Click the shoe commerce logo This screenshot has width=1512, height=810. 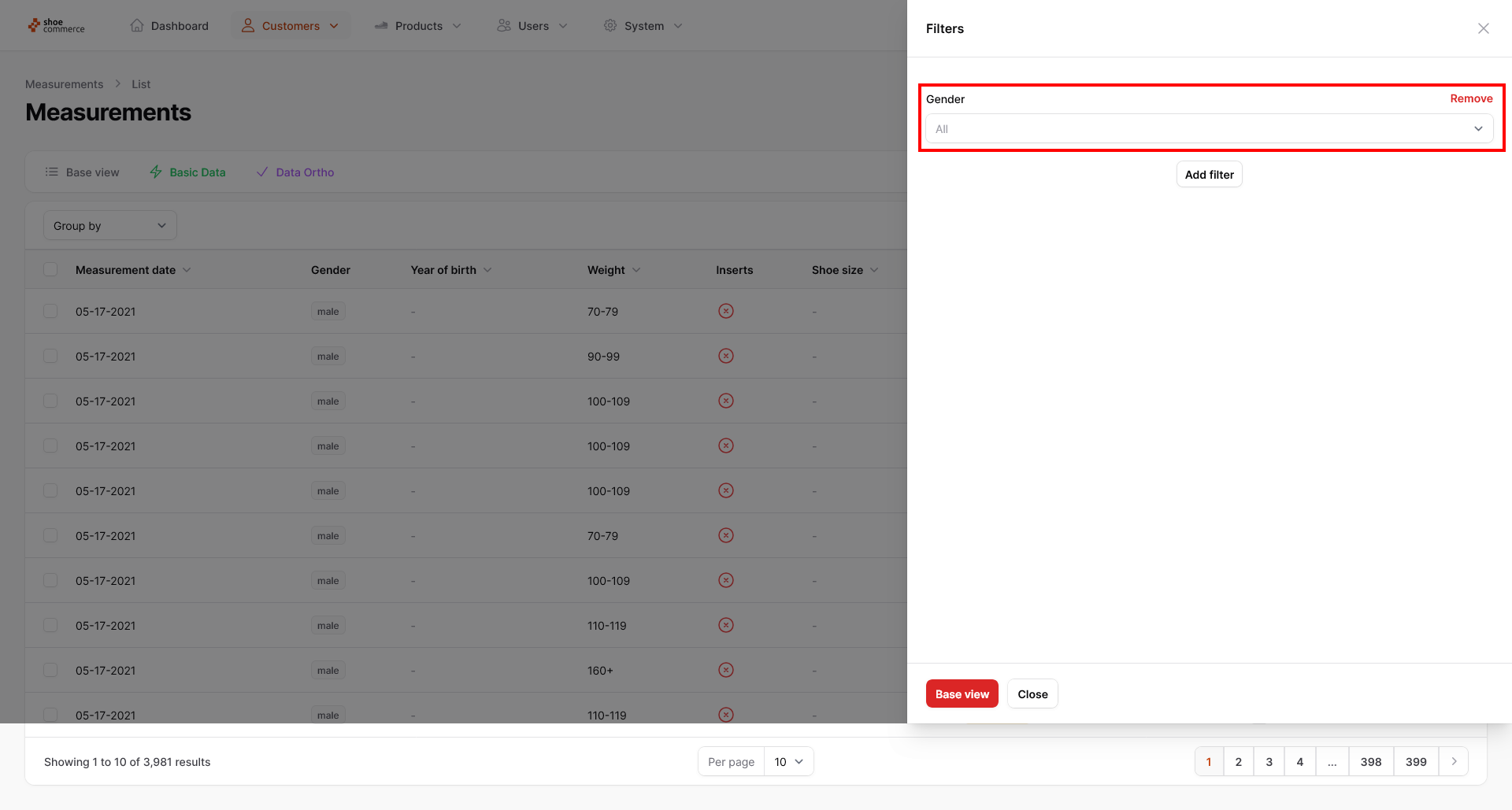[56, 26]
